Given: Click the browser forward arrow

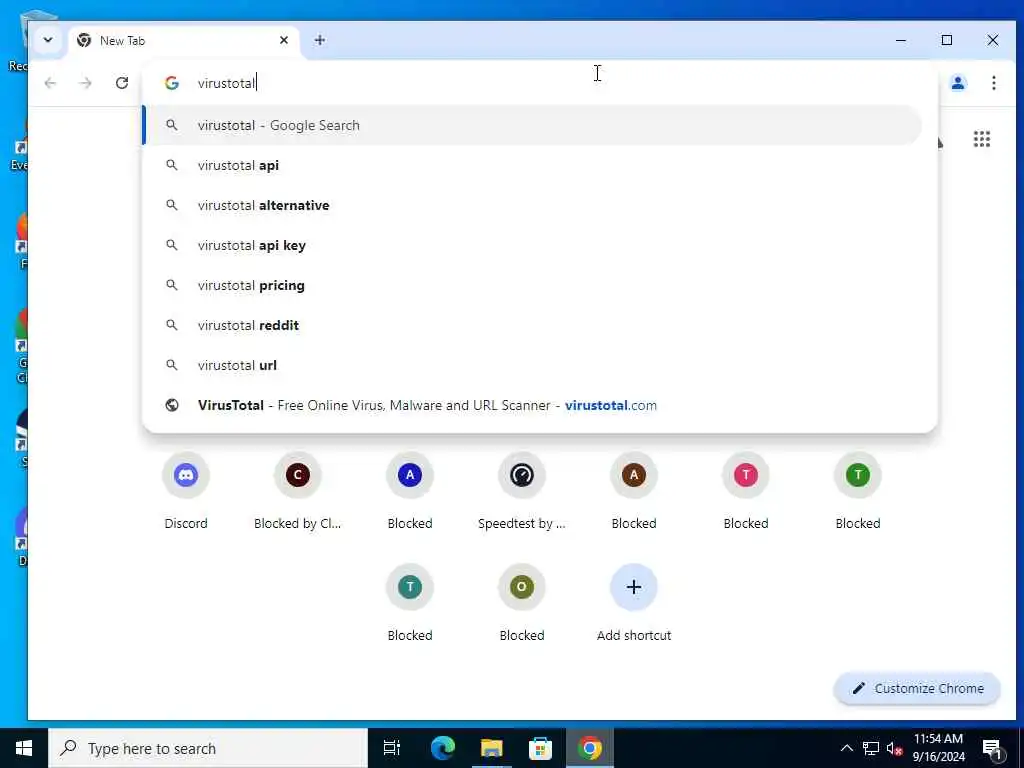Looking at the screenshot, I should (86, 83).
